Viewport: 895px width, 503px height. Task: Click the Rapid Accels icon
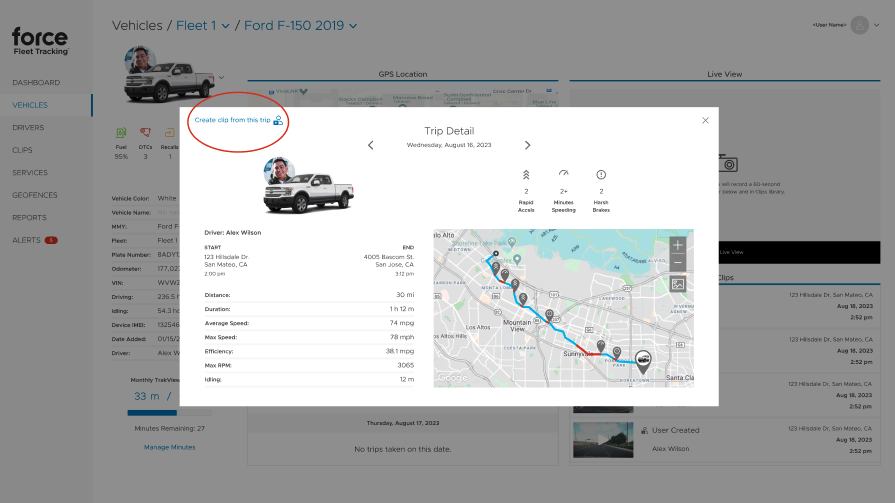(526, 175)
